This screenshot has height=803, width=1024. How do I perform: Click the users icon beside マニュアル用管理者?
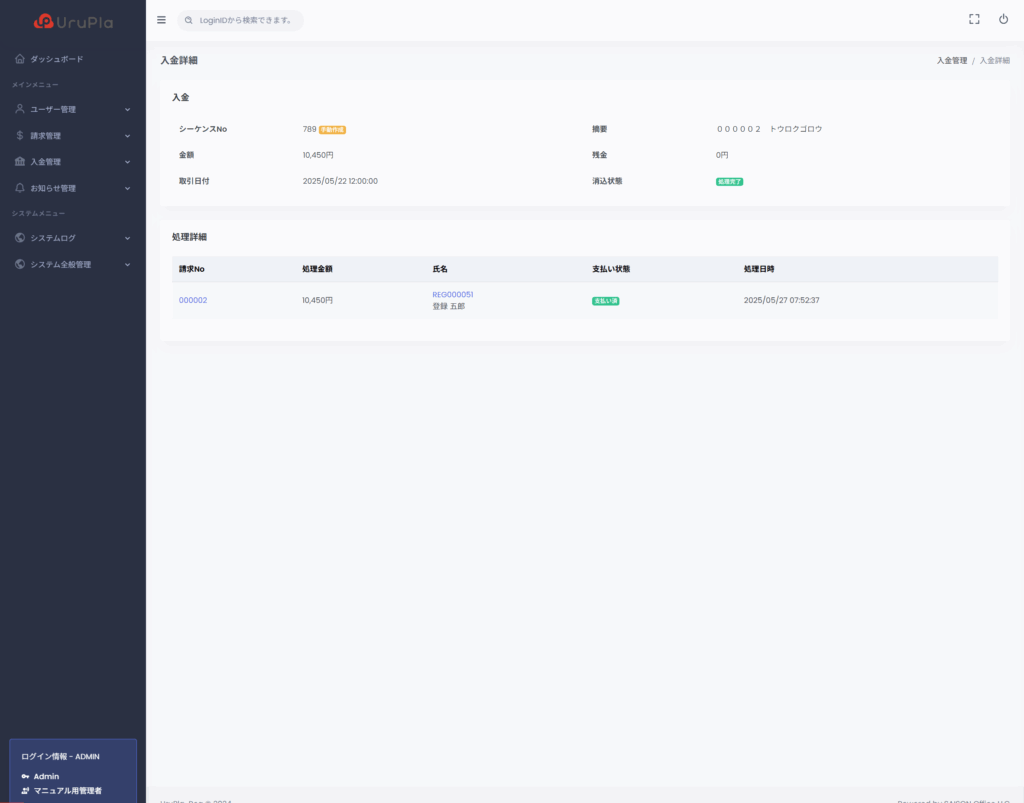pos(25,791)
